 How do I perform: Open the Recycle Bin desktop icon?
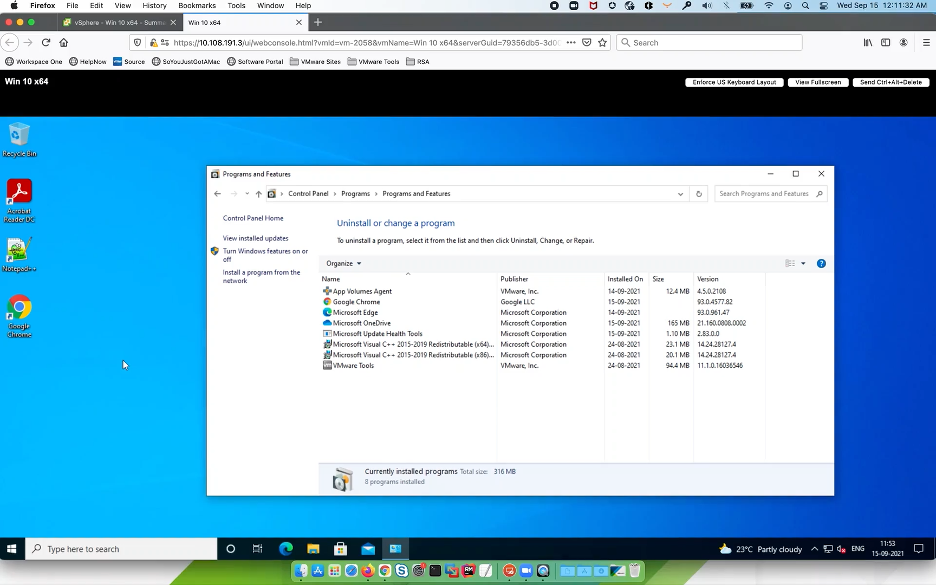point(19,136)
